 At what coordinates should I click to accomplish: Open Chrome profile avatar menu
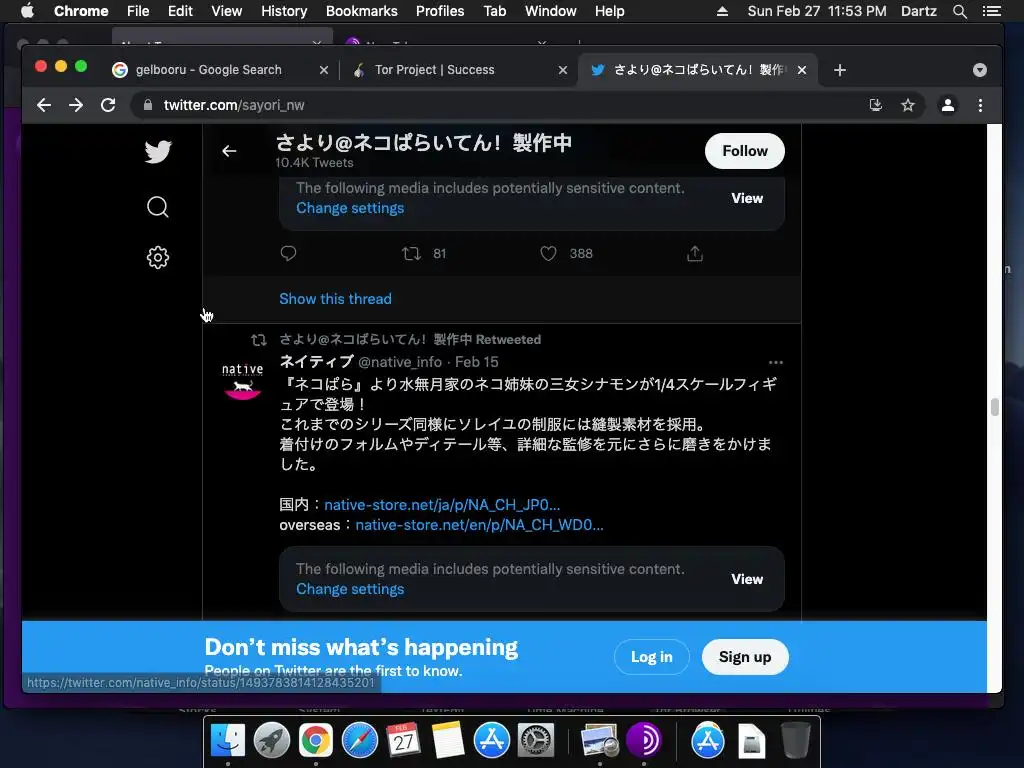click(x=948, y=105)
